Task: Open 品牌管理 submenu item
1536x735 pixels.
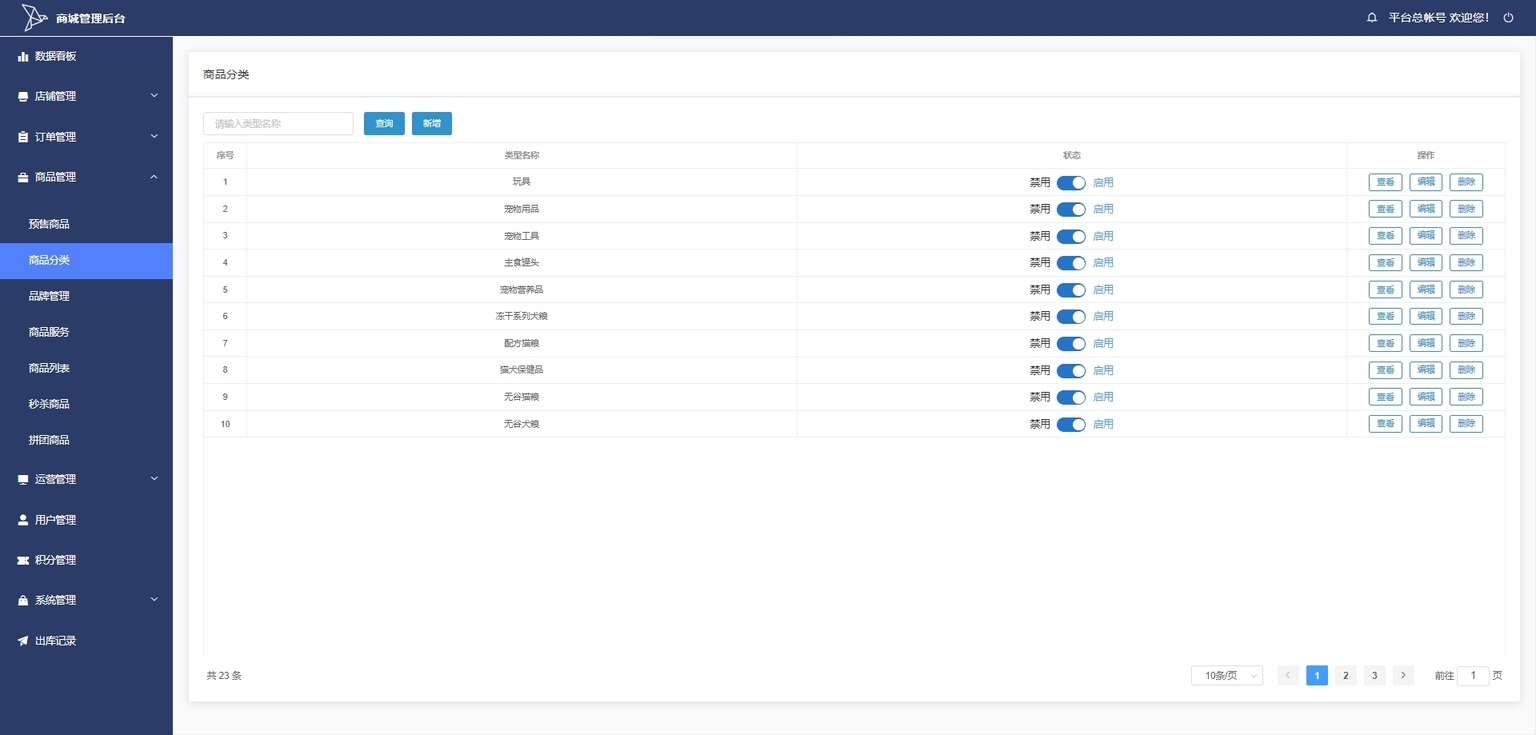Action: 86,296
